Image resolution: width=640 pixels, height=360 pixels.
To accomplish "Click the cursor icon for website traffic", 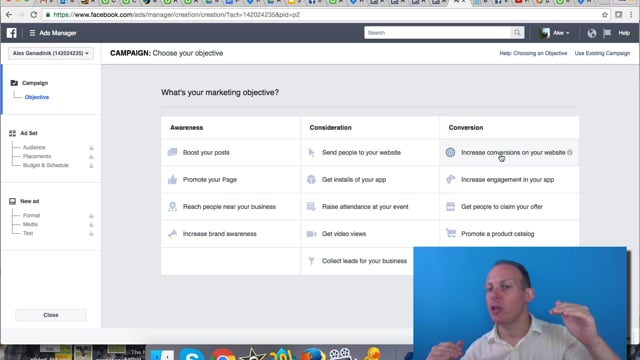I will click(311, 152).
